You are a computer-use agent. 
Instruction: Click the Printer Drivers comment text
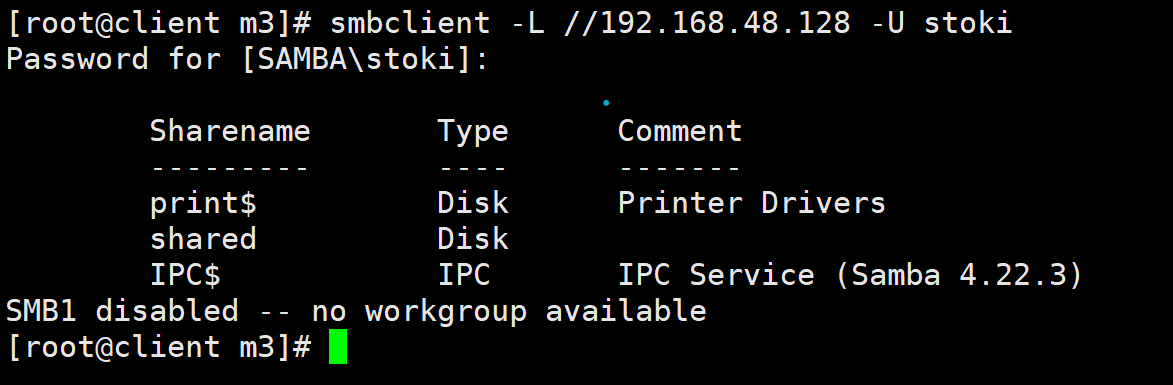click(x=751, y=203)
